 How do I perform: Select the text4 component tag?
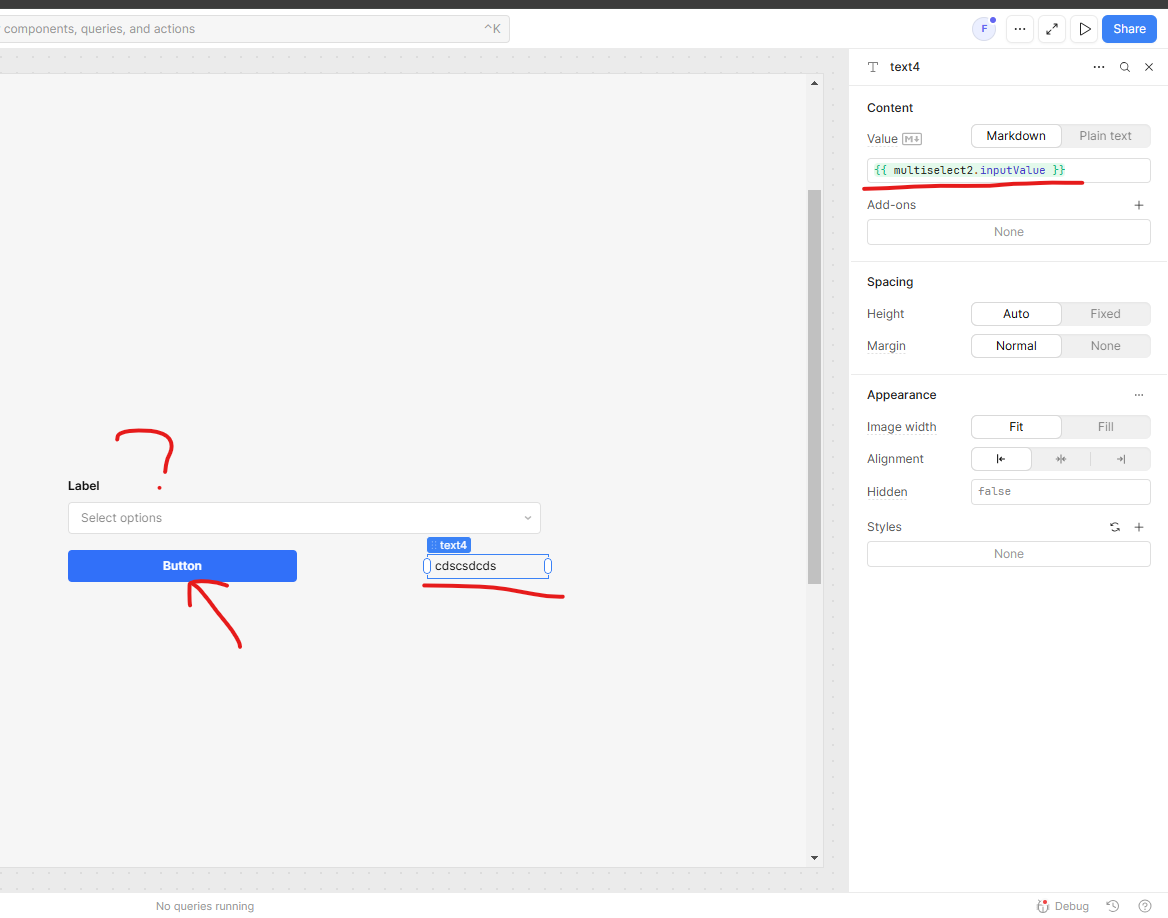click(x=449, y=545)
